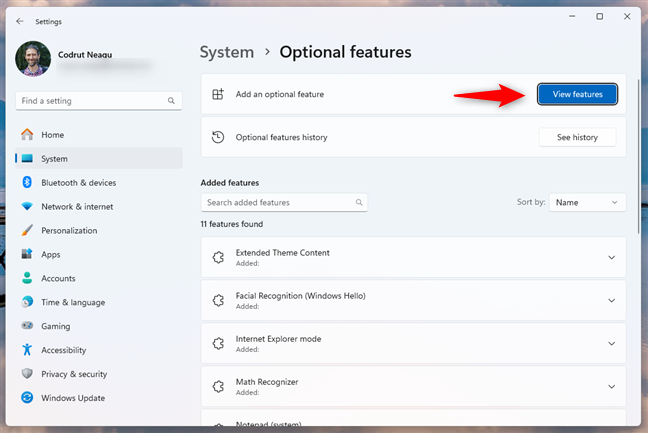Click Facial Recognition (Windows Hello) feature name
The image size is (648, 433).
(300, 296)
